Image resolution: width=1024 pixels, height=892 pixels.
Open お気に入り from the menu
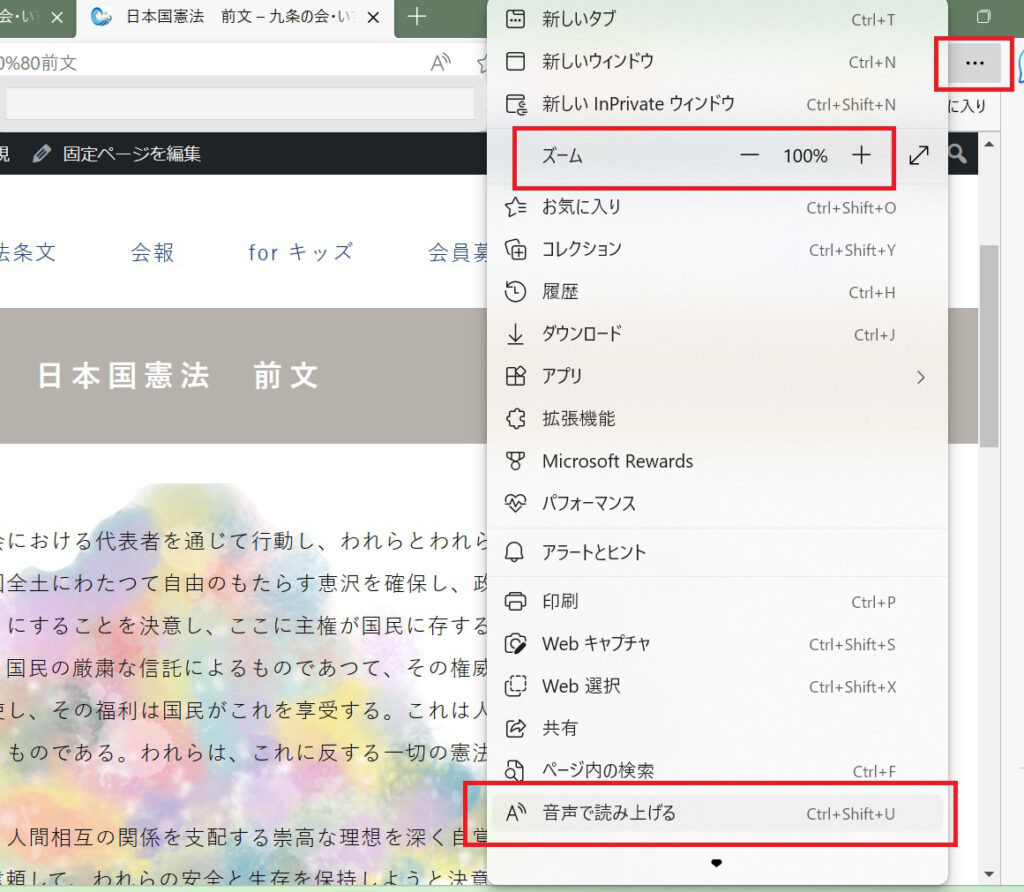[x=716, y=207]
